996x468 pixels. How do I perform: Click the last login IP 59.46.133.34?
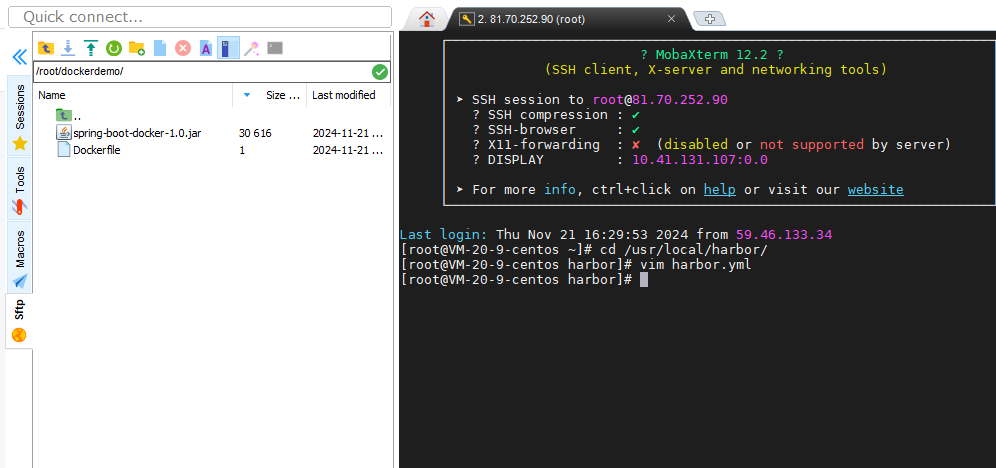pyautogui.click(x=784, y=235)
